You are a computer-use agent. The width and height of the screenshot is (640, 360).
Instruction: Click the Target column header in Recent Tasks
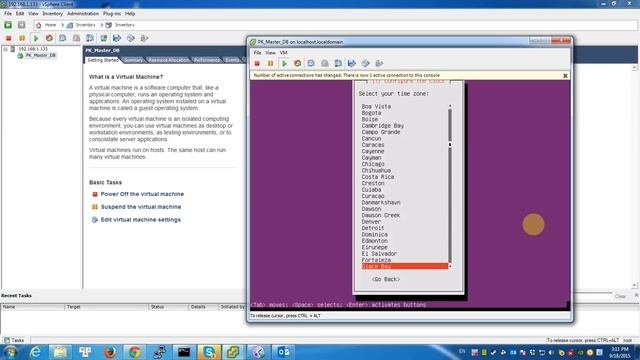coord(107,307)
